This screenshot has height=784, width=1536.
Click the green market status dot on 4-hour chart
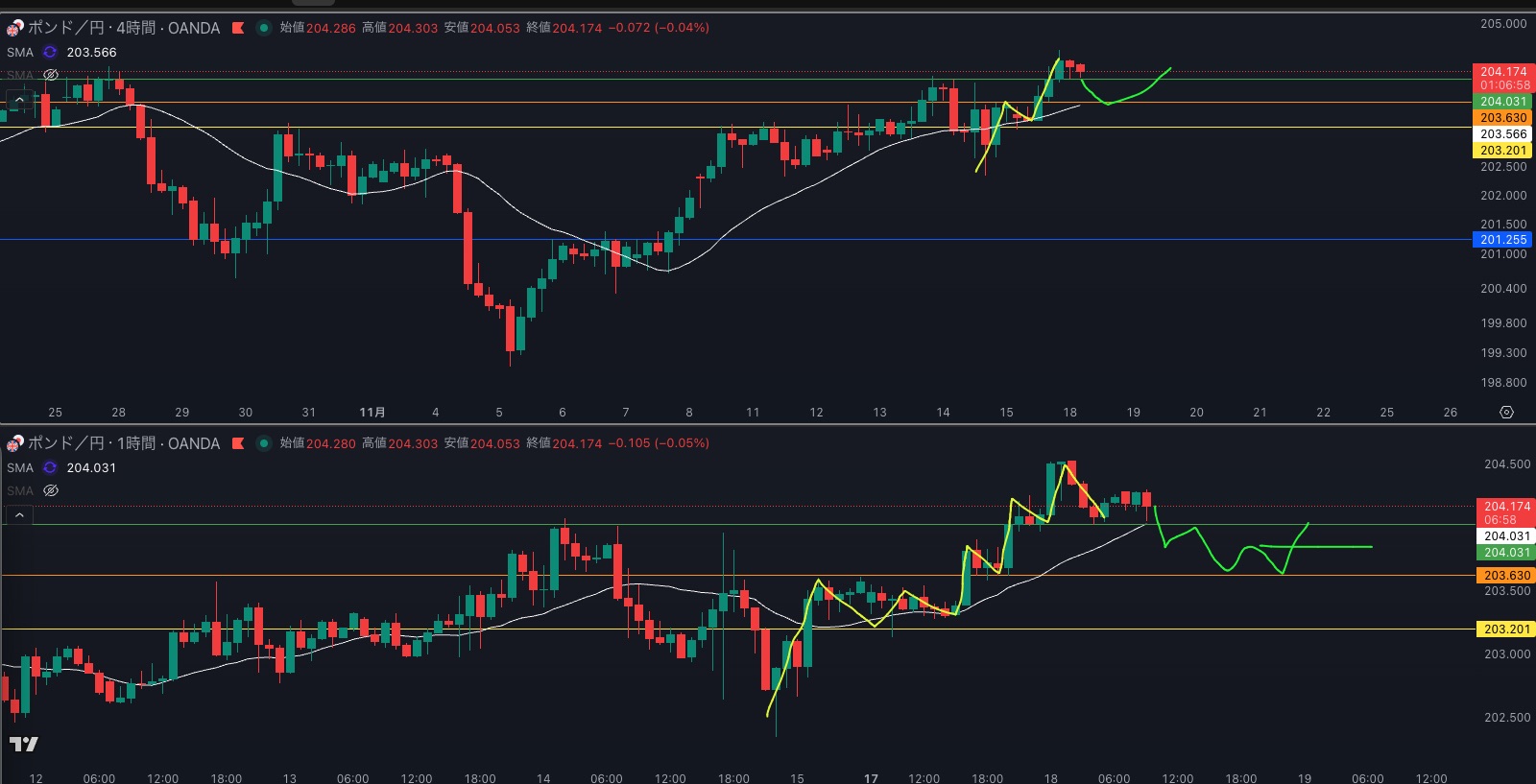263,28
